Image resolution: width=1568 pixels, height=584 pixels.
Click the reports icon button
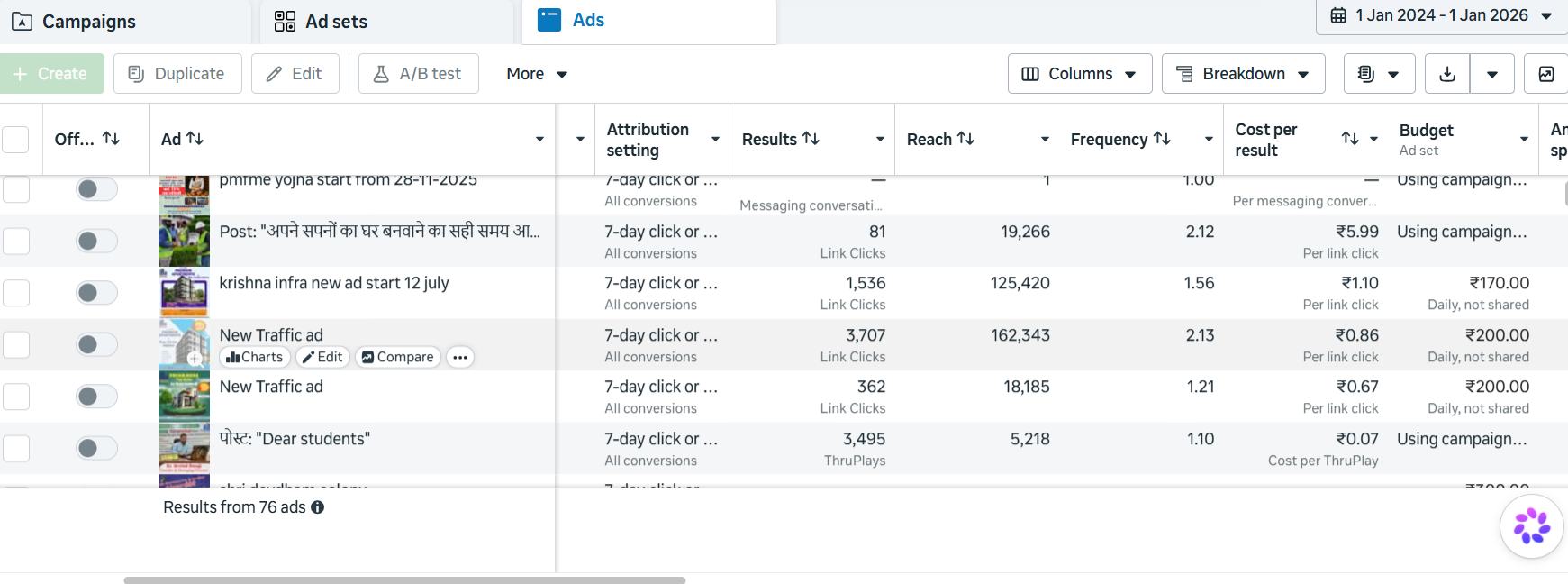point(1379,74)
